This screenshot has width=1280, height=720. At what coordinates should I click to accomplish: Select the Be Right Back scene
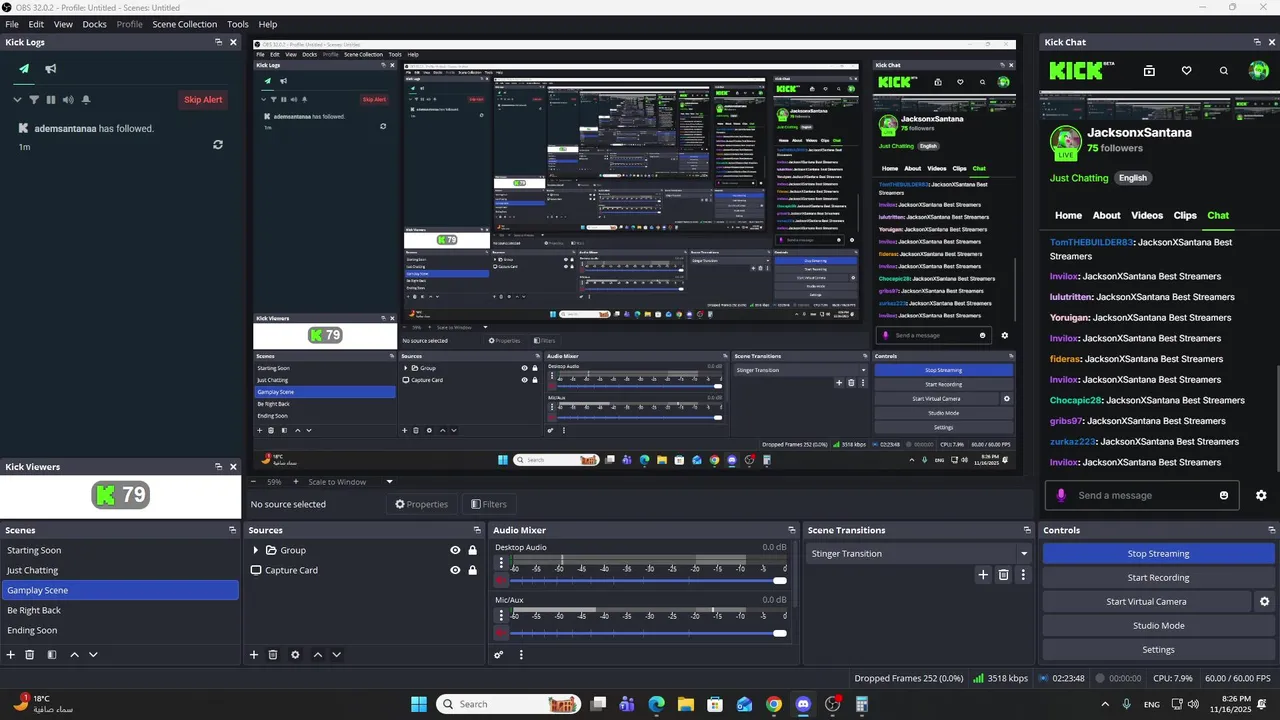pos(120,610)
